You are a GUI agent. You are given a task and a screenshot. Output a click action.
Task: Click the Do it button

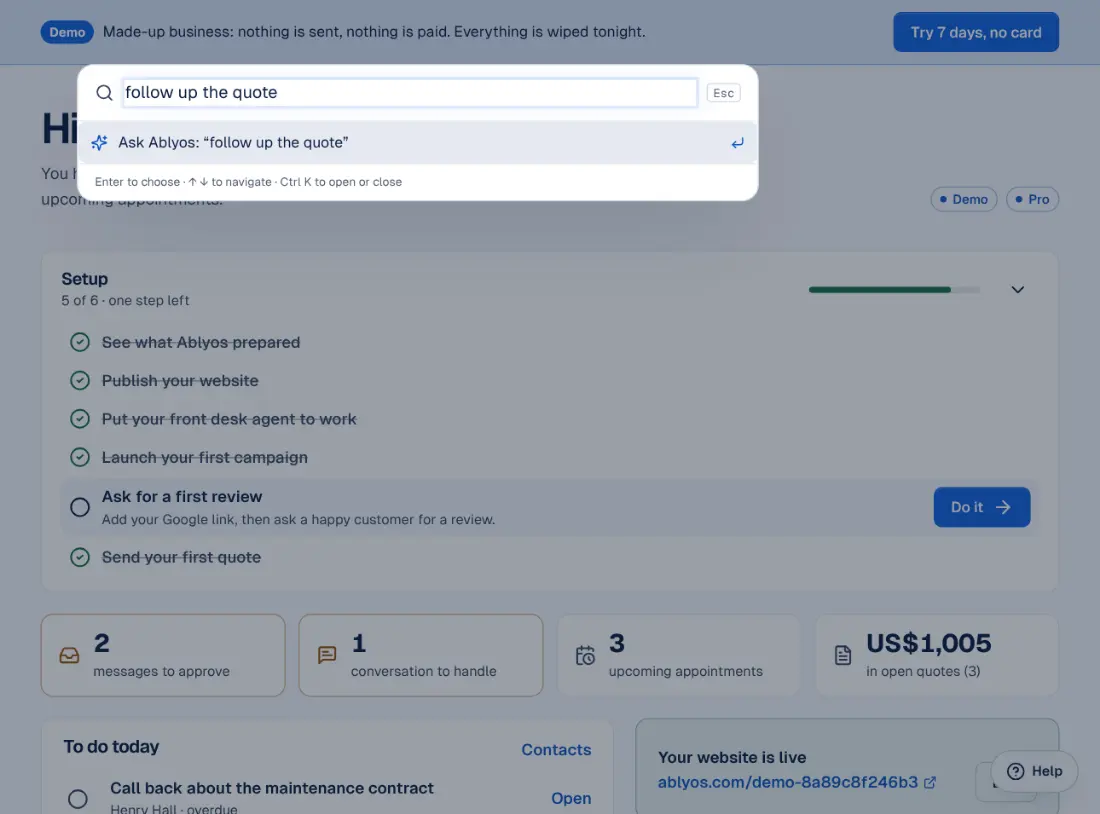coord(981,507)
